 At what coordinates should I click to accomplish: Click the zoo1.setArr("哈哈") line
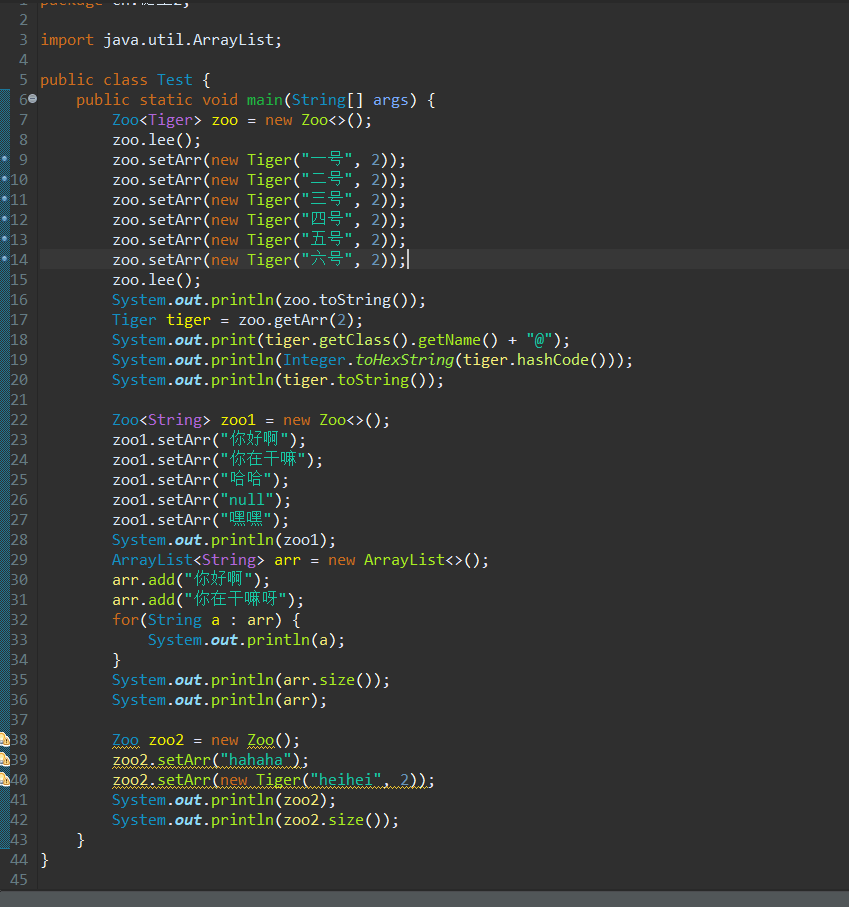[x=200, y=480]
